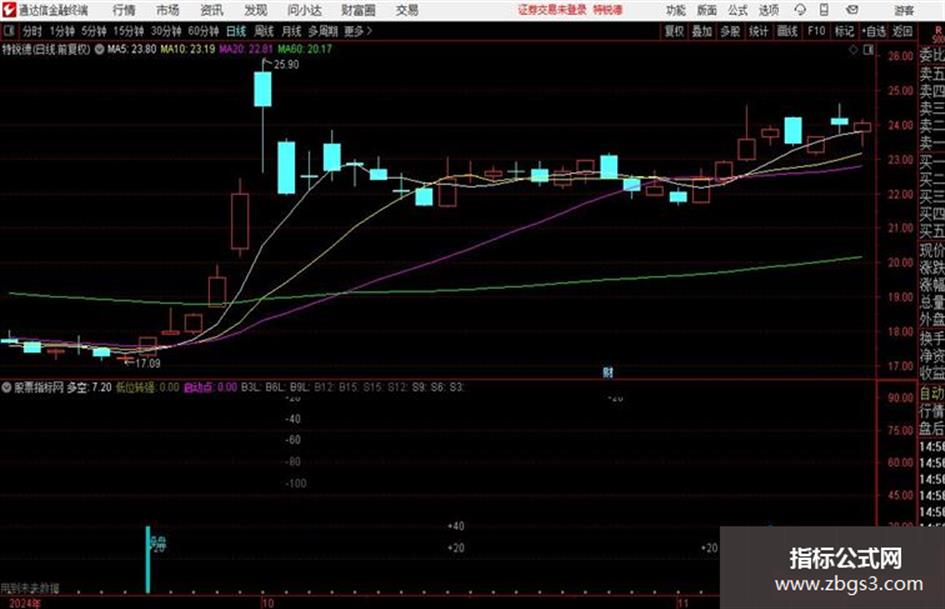This screenshot has width=945, height=609.
Task: Open the mobile phone icon in top bar
Action: [x=824, y=10]
